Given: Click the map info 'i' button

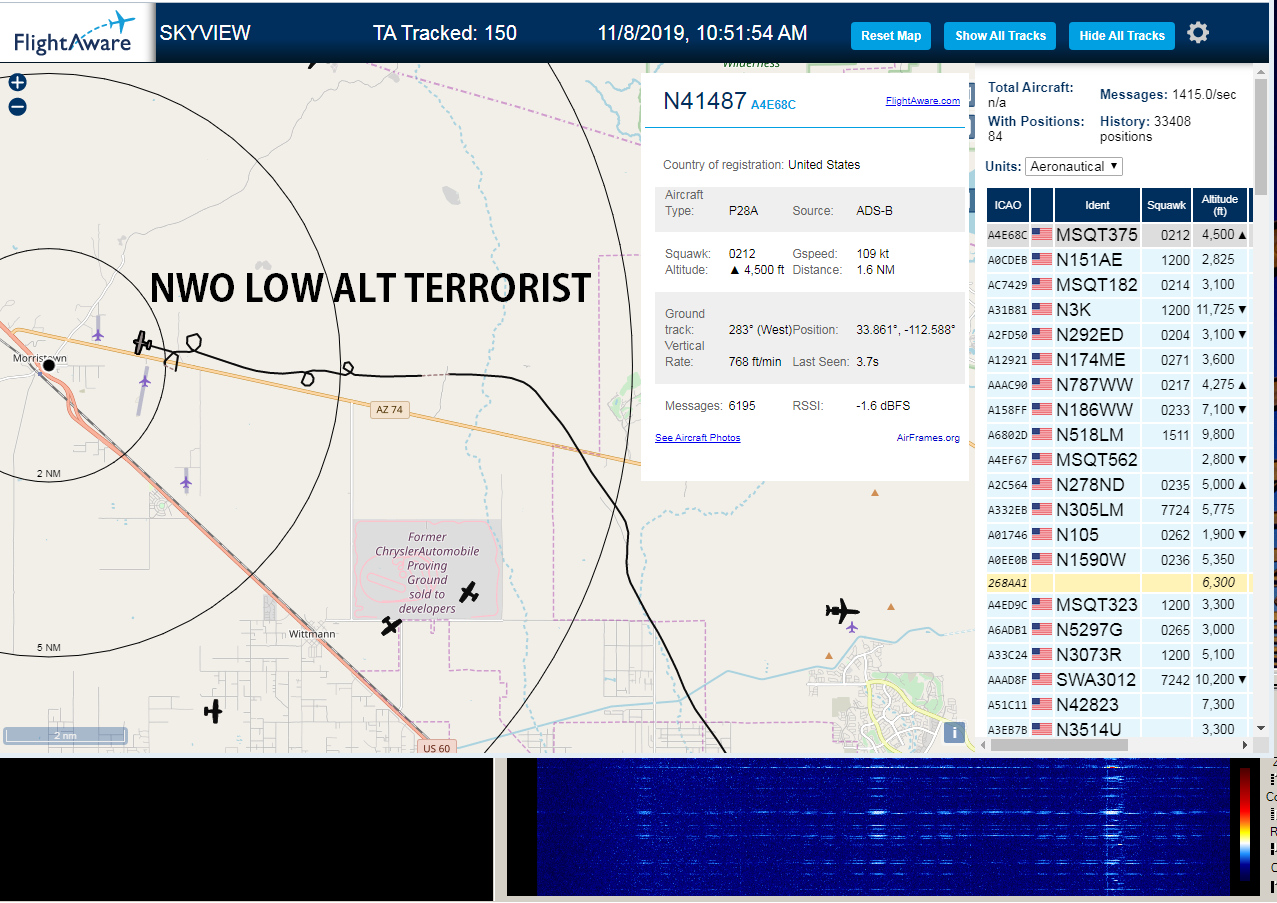Looking at the screenshot, I should tap(955, 733).
